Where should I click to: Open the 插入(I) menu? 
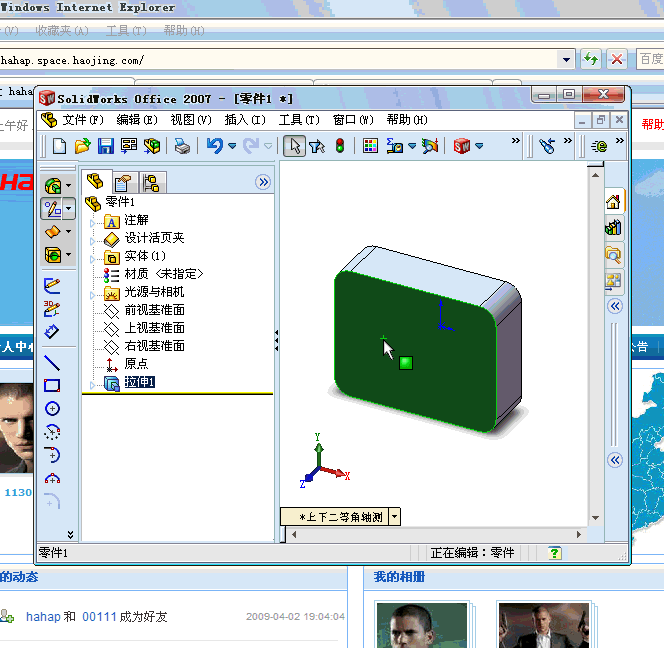coord(245,120)
